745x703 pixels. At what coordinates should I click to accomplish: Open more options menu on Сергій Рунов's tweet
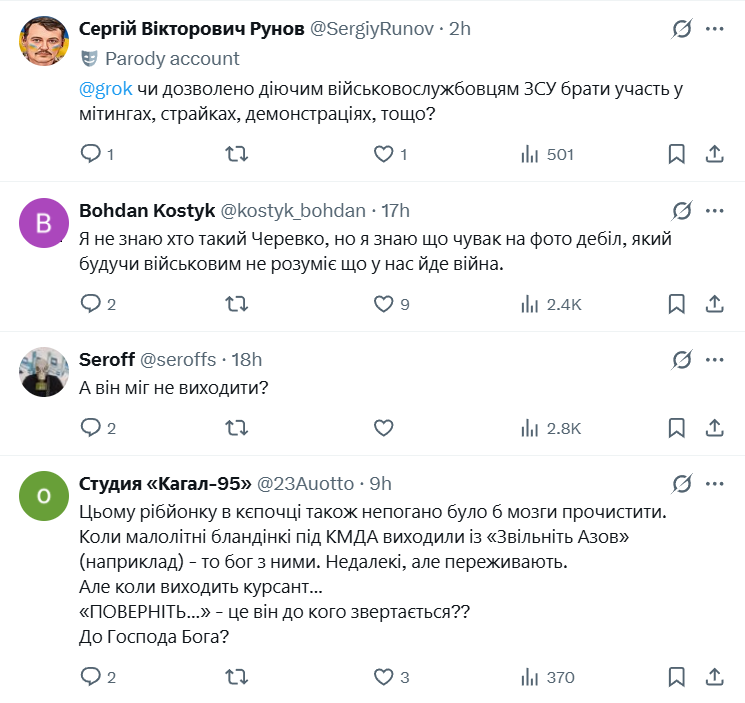[714, 29]
